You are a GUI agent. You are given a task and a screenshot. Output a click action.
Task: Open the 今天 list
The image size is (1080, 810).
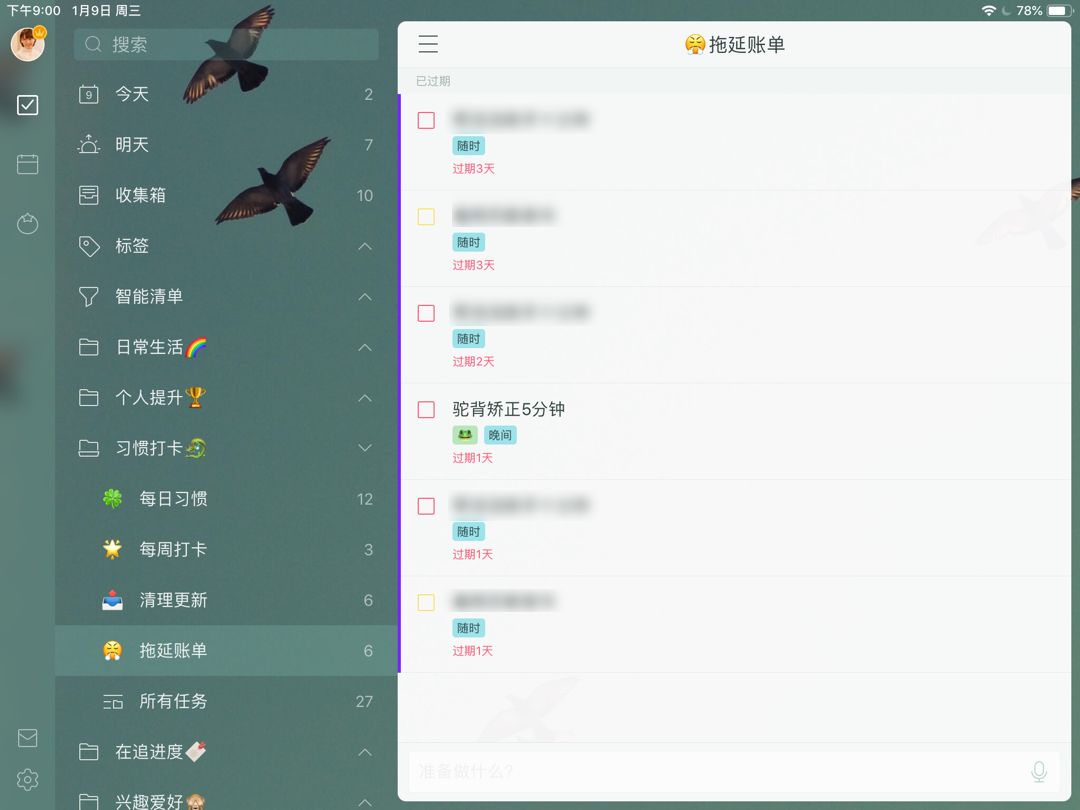227,94
